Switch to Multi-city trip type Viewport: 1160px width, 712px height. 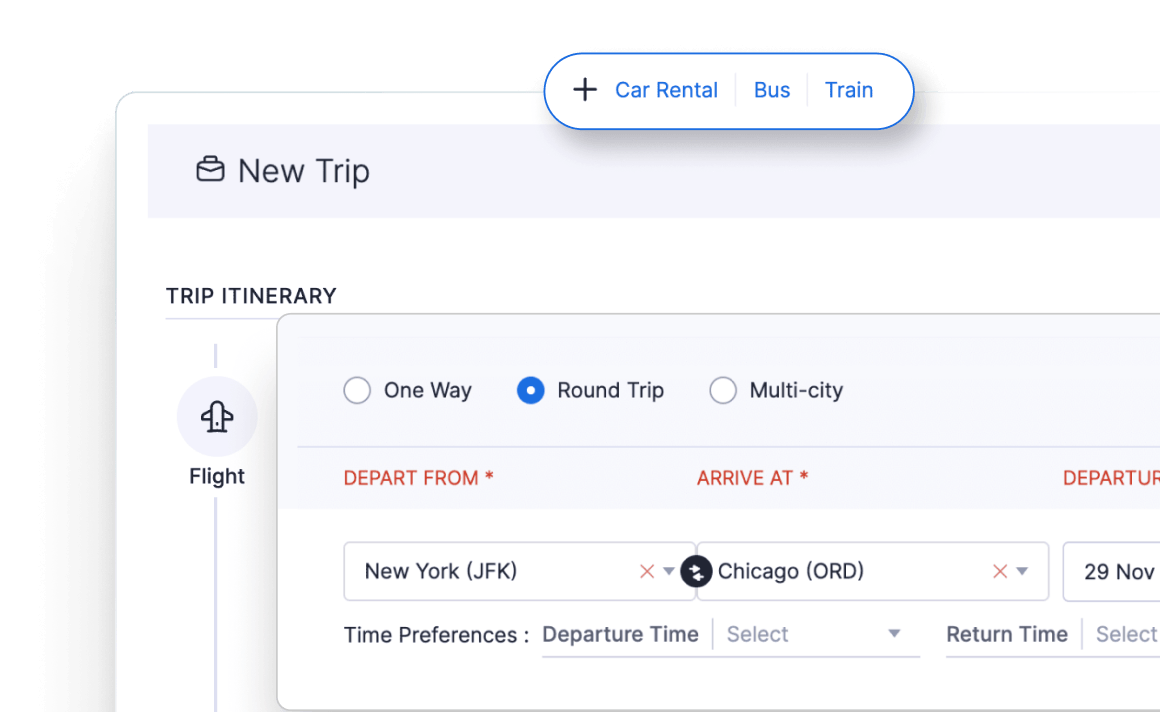click(723, 390)
